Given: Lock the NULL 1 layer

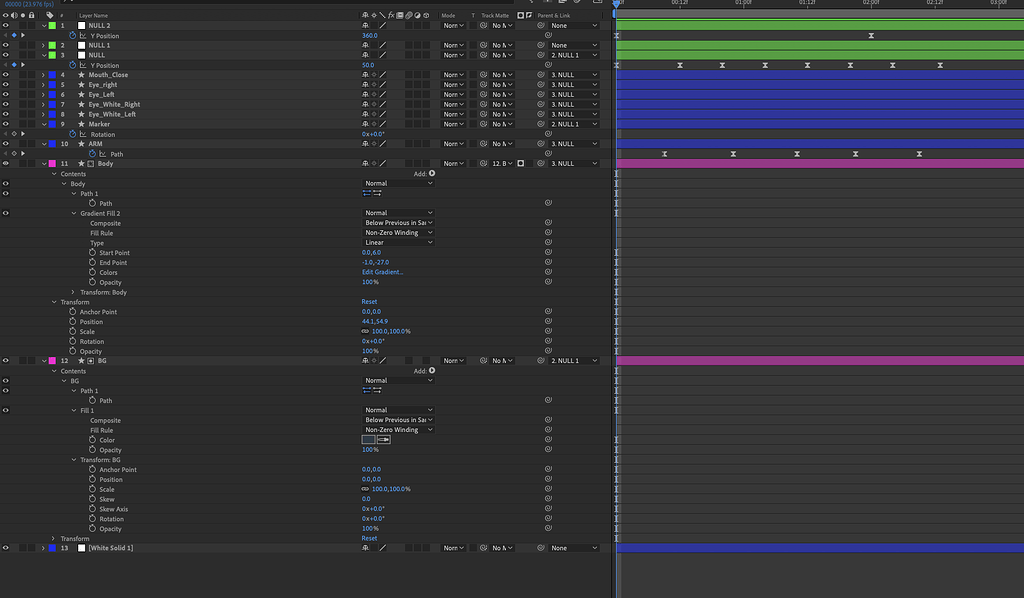Looking at the screenshot, I should [31, 44].
